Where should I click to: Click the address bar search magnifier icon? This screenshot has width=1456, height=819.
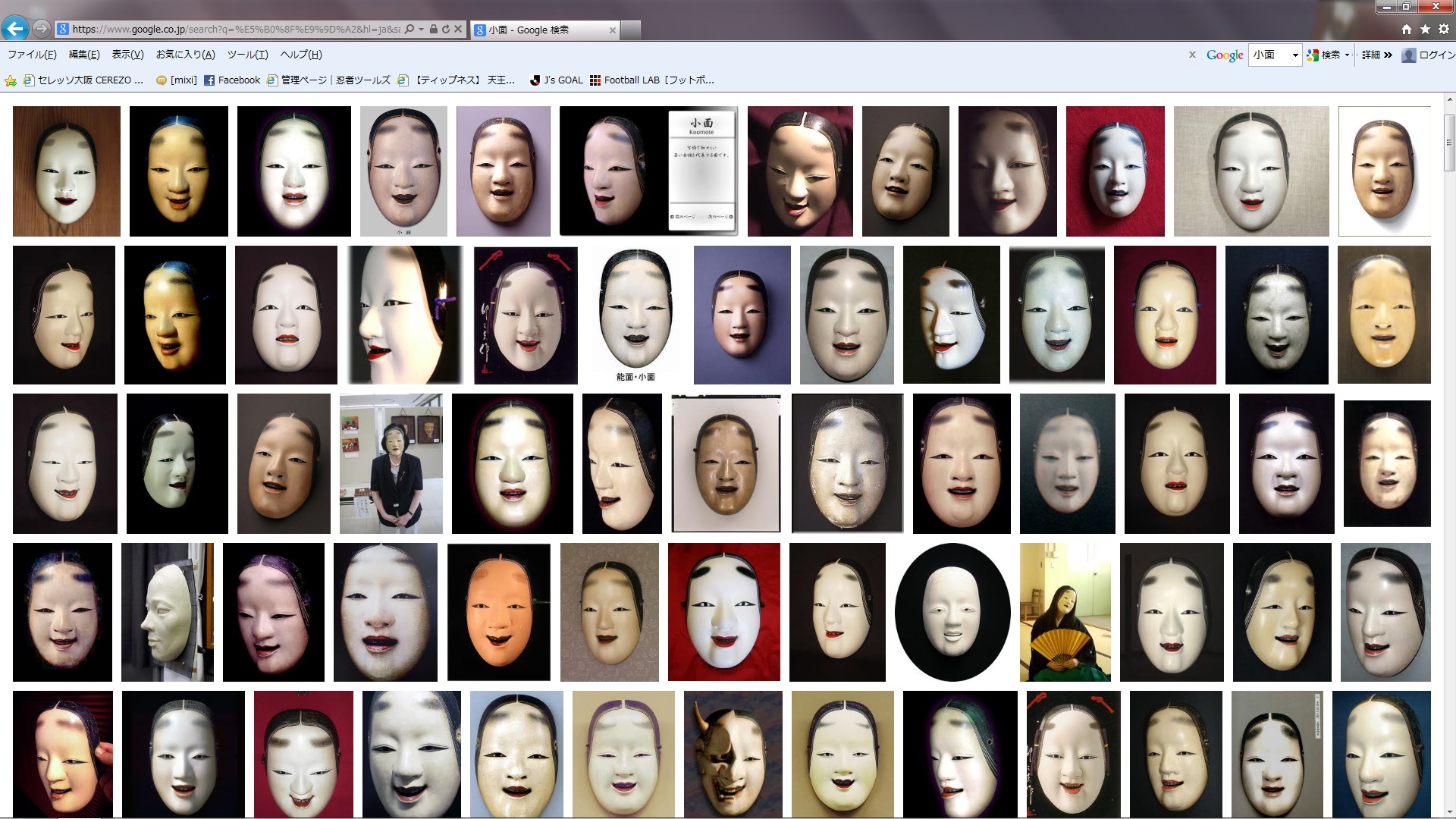409,29
